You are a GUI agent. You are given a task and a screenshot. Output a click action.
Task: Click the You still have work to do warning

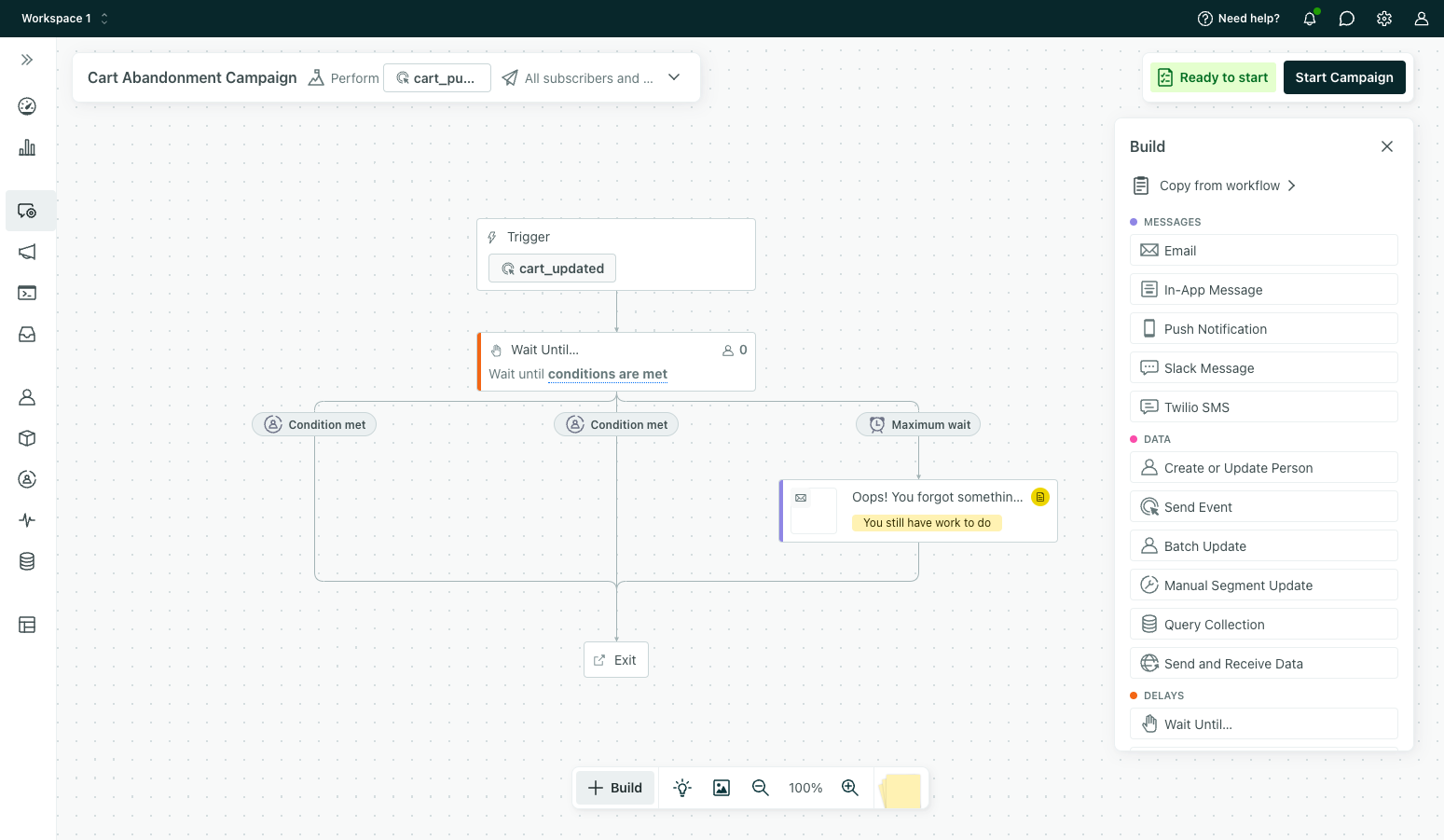pos(927,523)
